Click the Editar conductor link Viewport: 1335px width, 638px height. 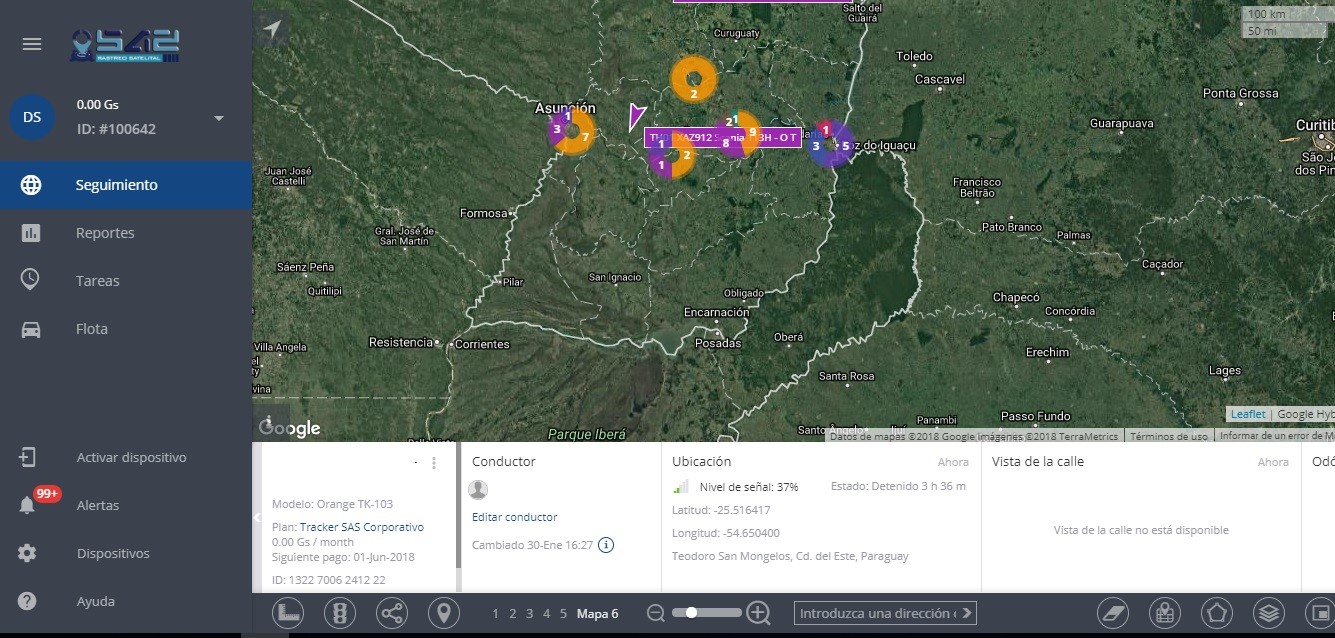pyautogui.click(x=514, y=517)
